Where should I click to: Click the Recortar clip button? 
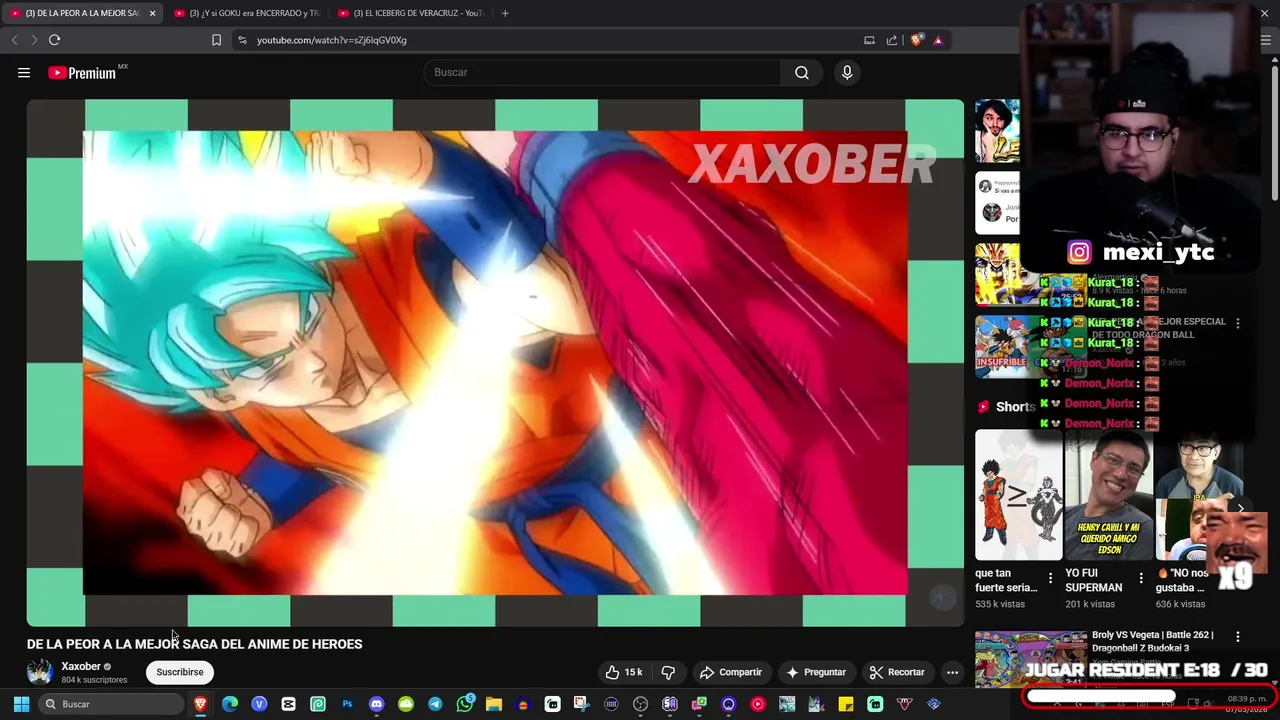tap(897, 672)
